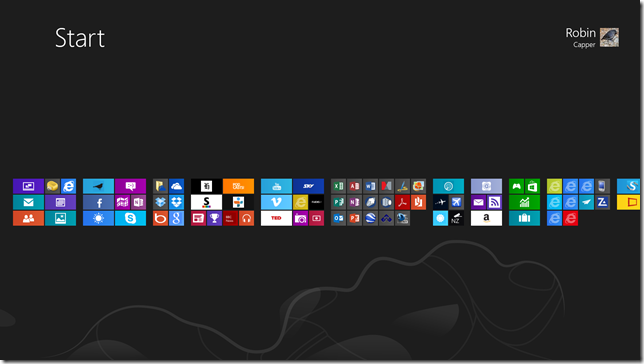Viewport: 644px width, 364px height.
Task: Open the Air NZ tile
Action: point(456,218)
